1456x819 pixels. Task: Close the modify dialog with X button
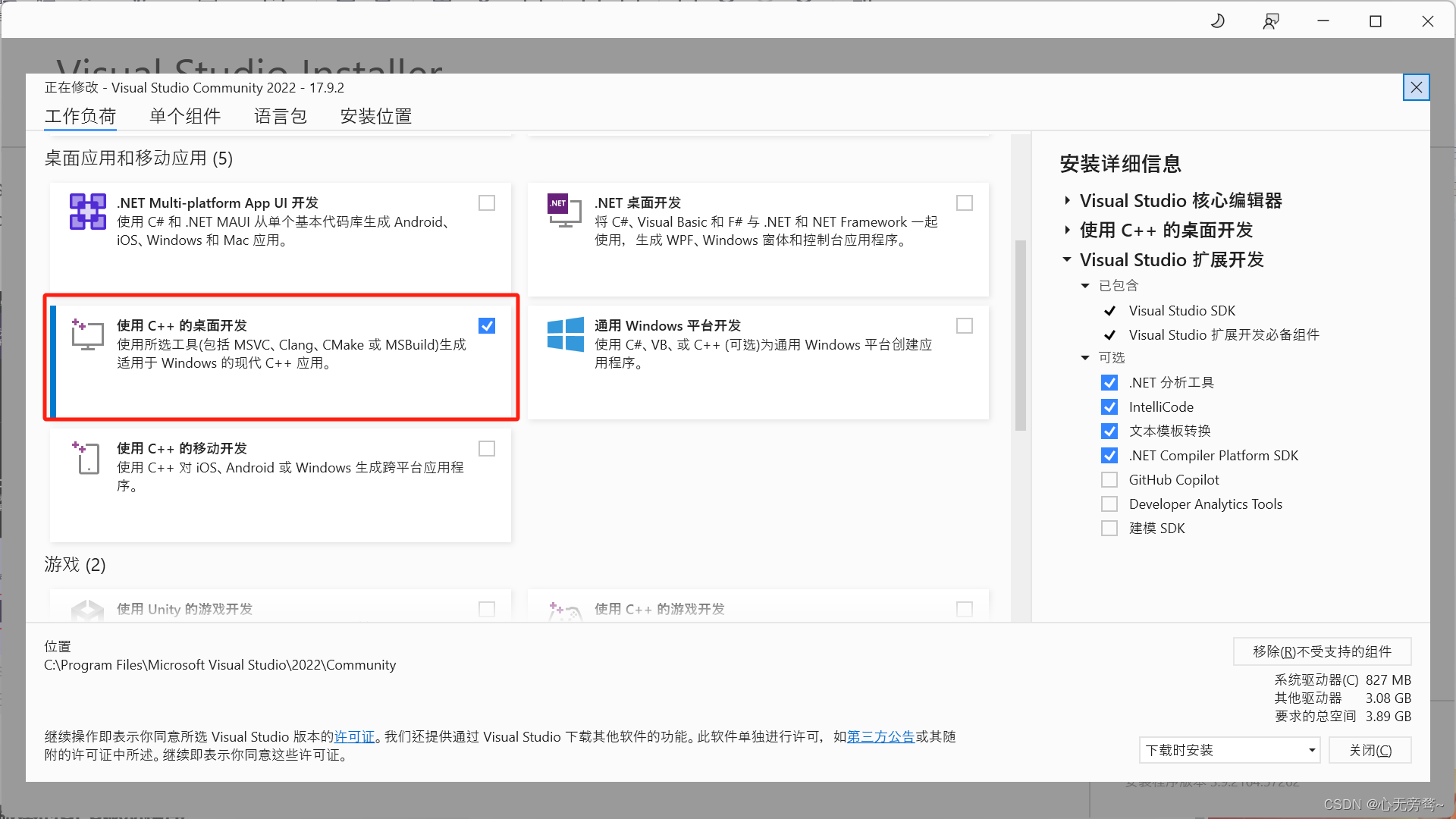pyautogui.click(x=1416, y=87)
